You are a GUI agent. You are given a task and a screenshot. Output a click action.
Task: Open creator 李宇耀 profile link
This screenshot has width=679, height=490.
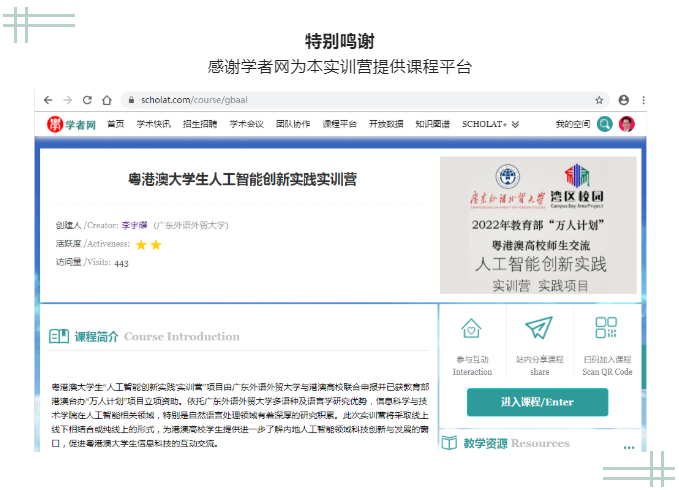point(134,225)
